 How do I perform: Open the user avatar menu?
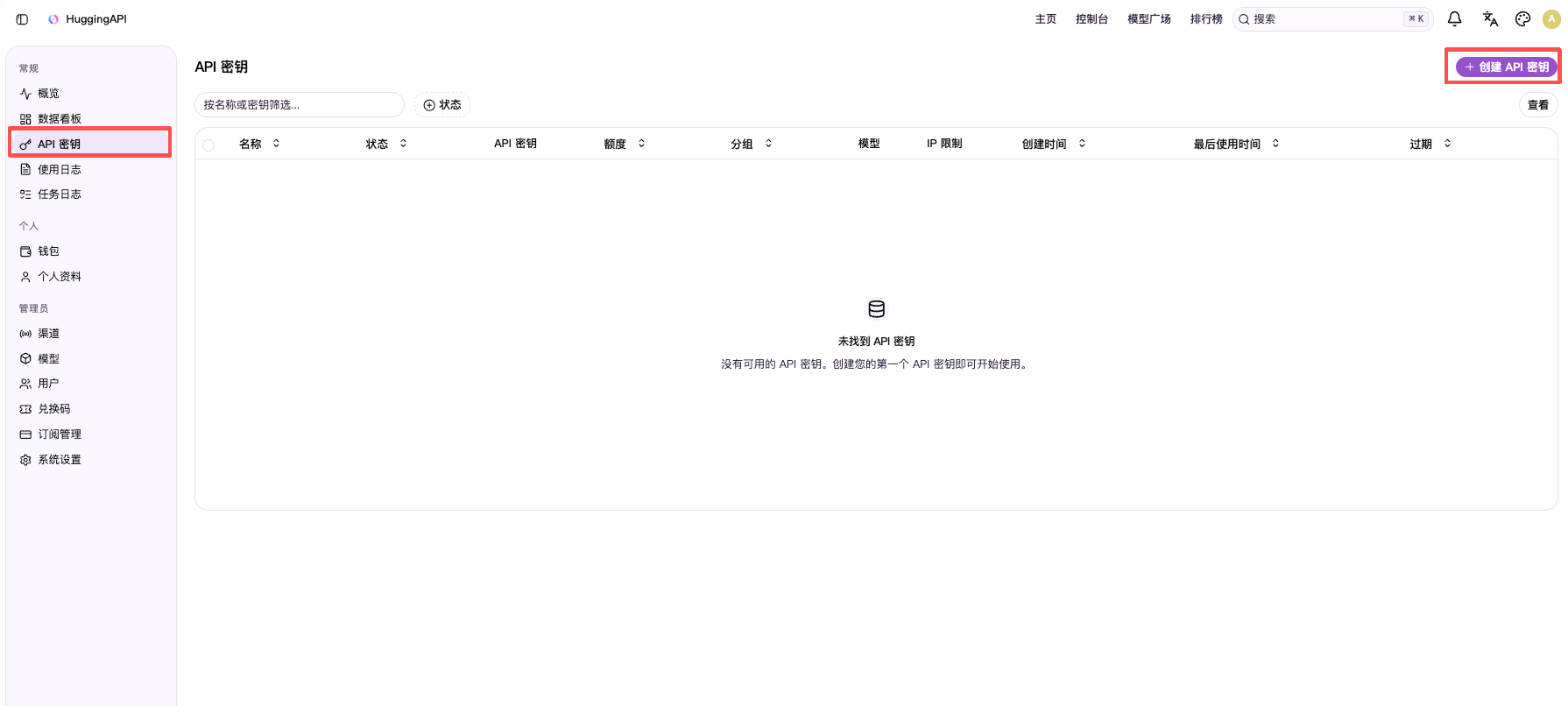(x=1551, y=18)
